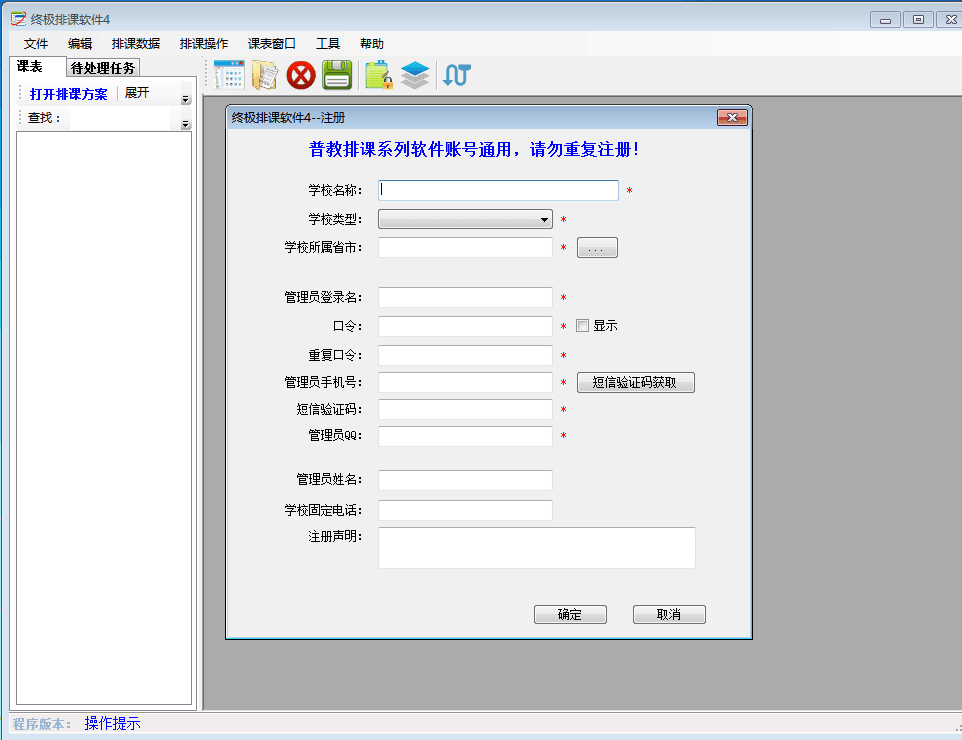Click the 取消 button
962x740 pixels.
click(x=669, y=615)
